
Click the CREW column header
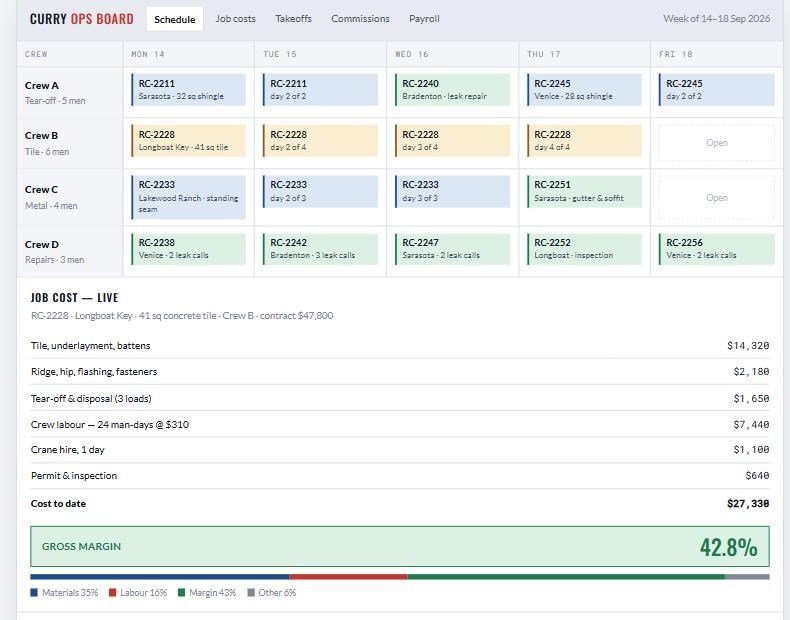(x=70, y=54)
